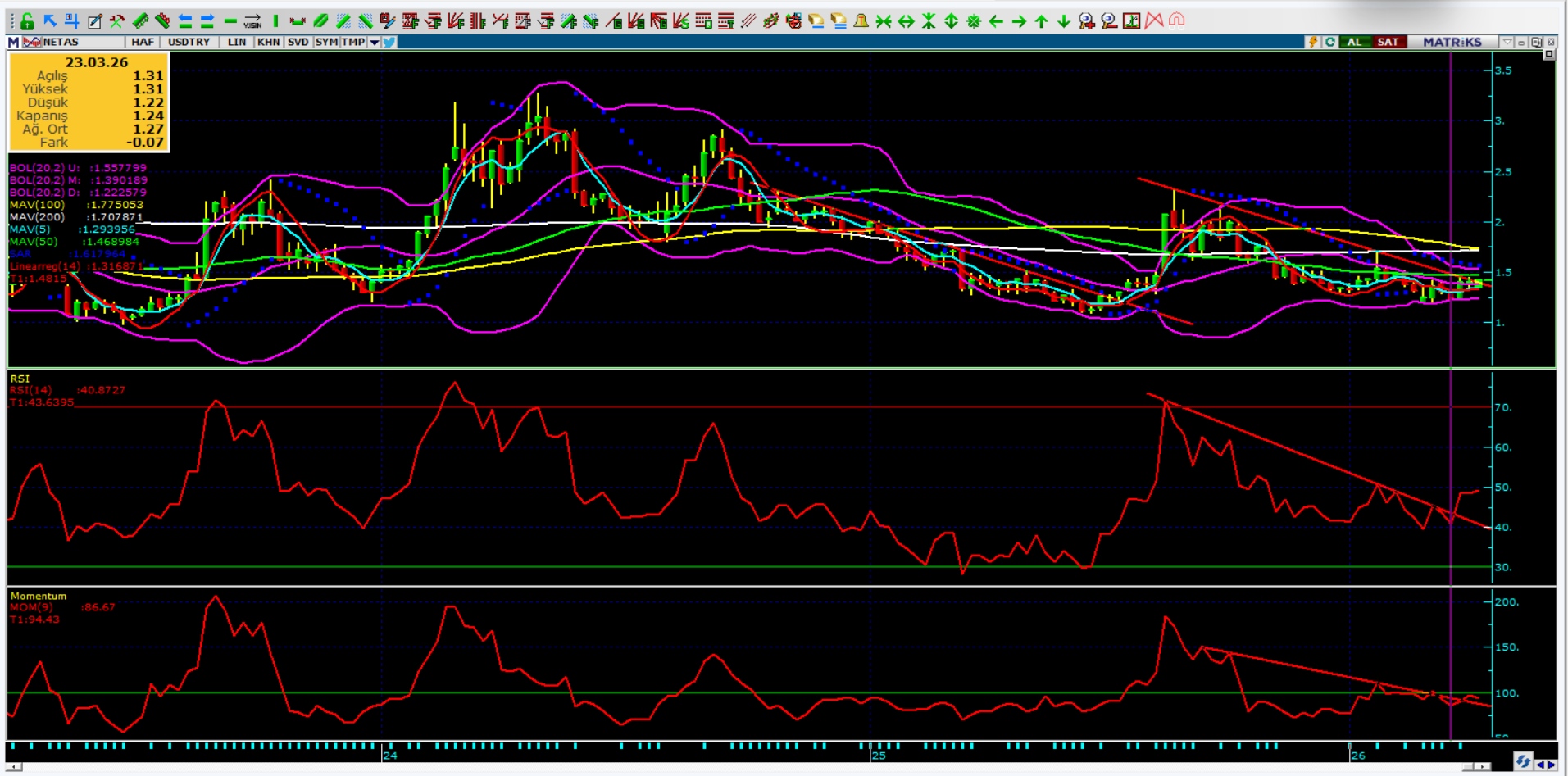1568x776 pixels.
Task: Click the green padlock lock icon
Action: pyautogui.click(x=27, y=21)
